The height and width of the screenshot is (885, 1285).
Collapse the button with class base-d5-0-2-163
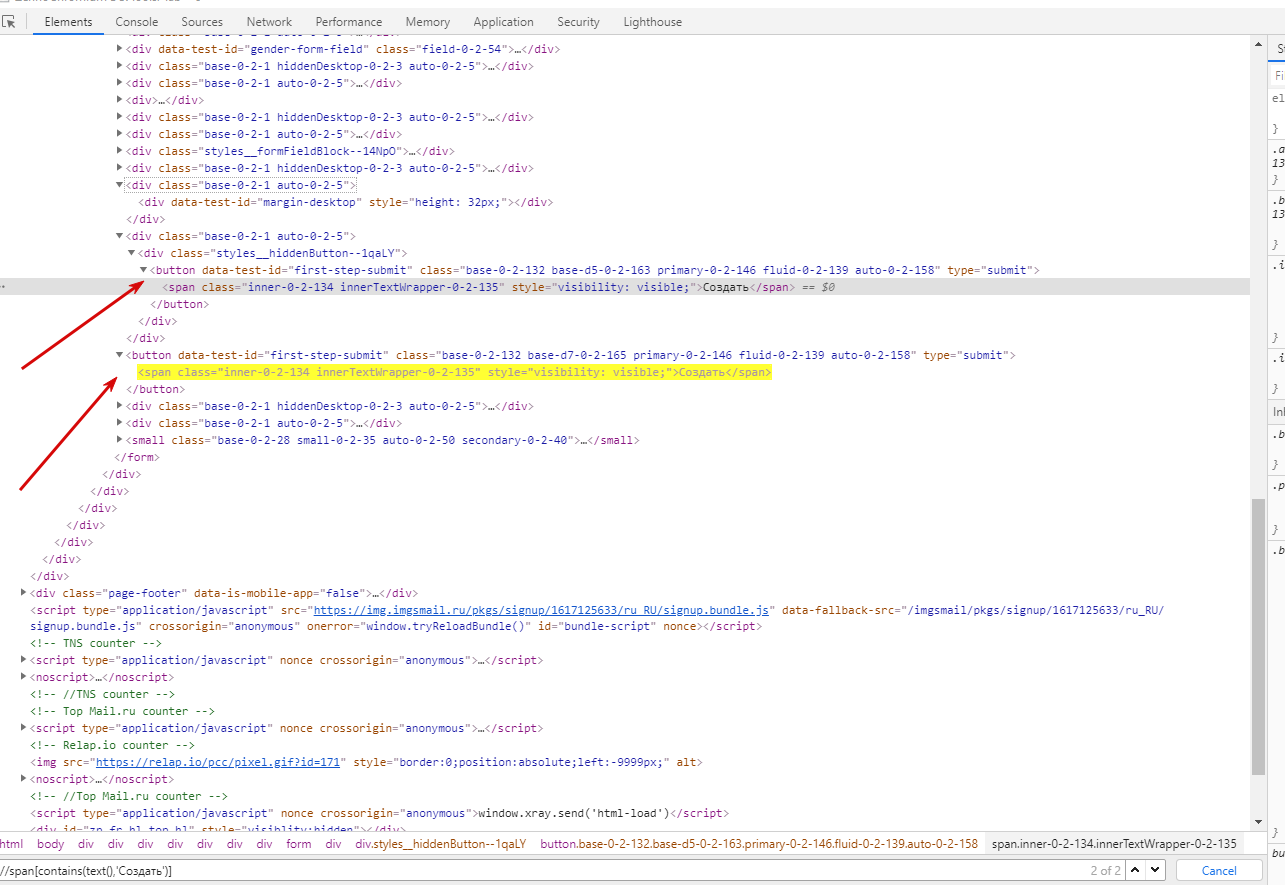[144, 270]
